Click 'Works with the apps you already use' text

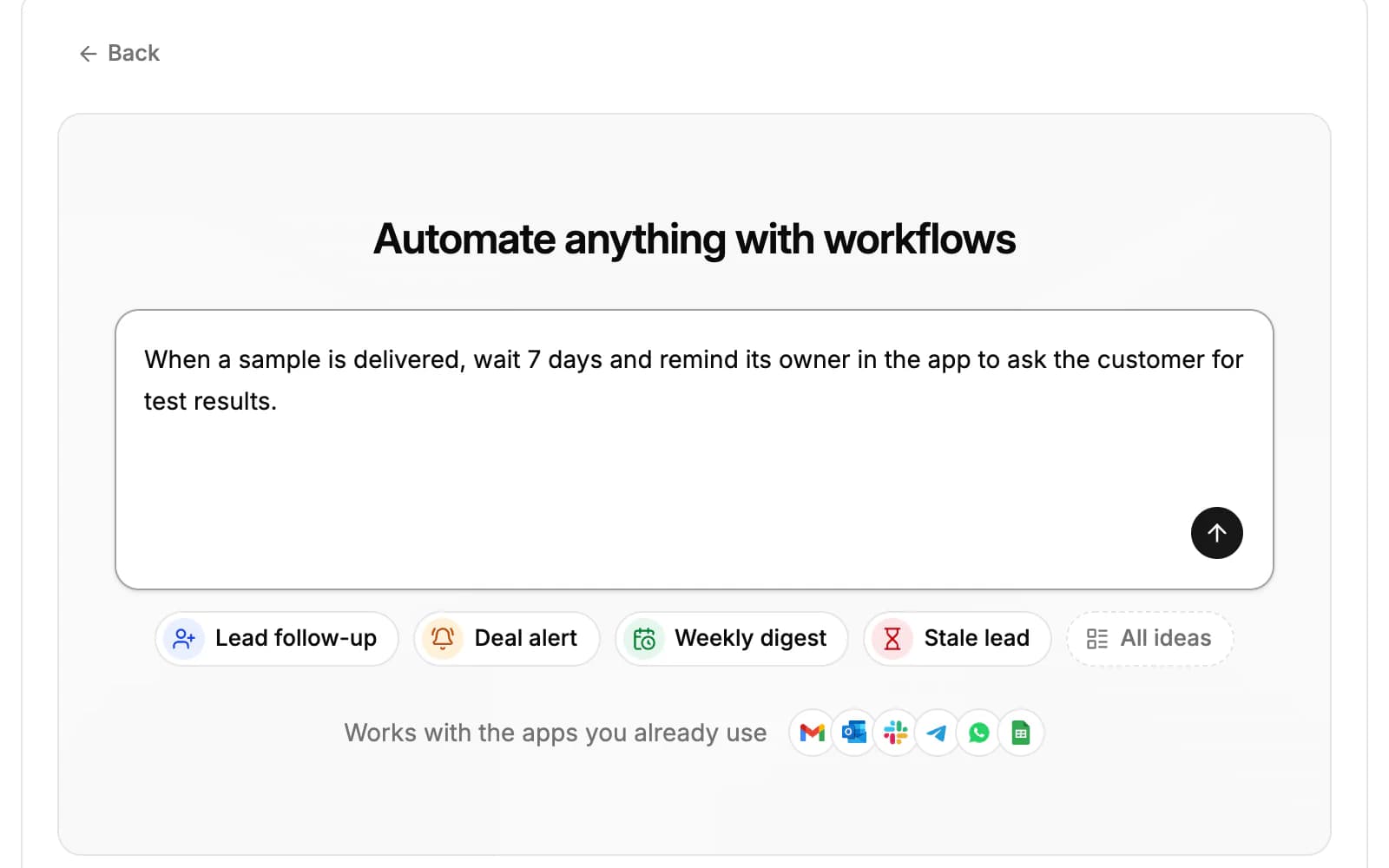pos(556,733)
